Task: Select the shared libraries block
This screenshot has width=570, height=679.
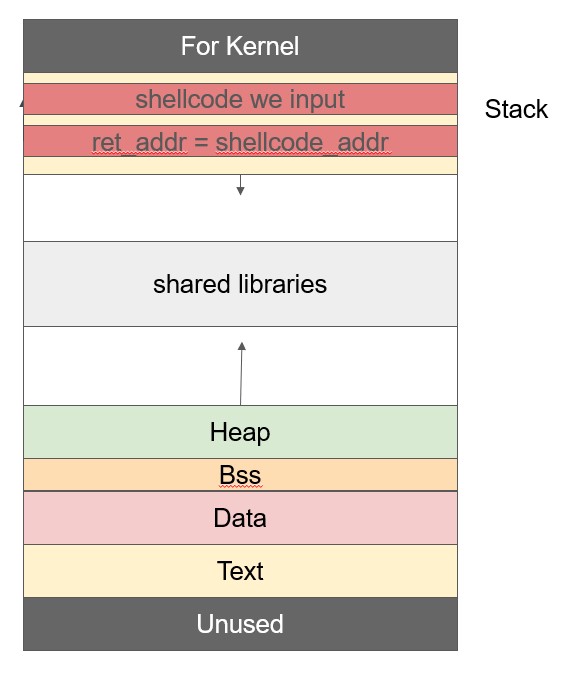Action: 240,284
